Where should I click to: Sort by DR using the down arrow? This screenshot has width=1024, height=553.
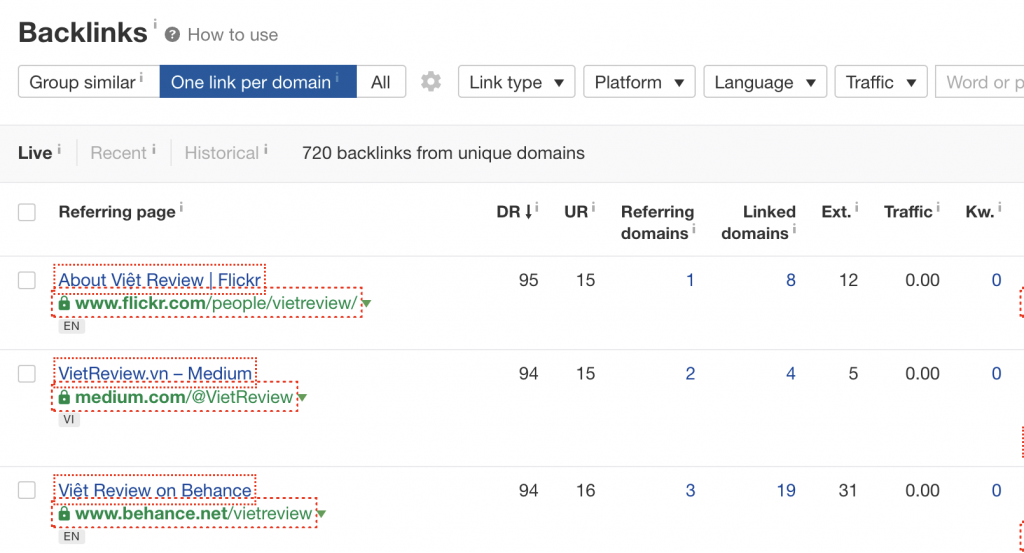[x=528, y=212]
